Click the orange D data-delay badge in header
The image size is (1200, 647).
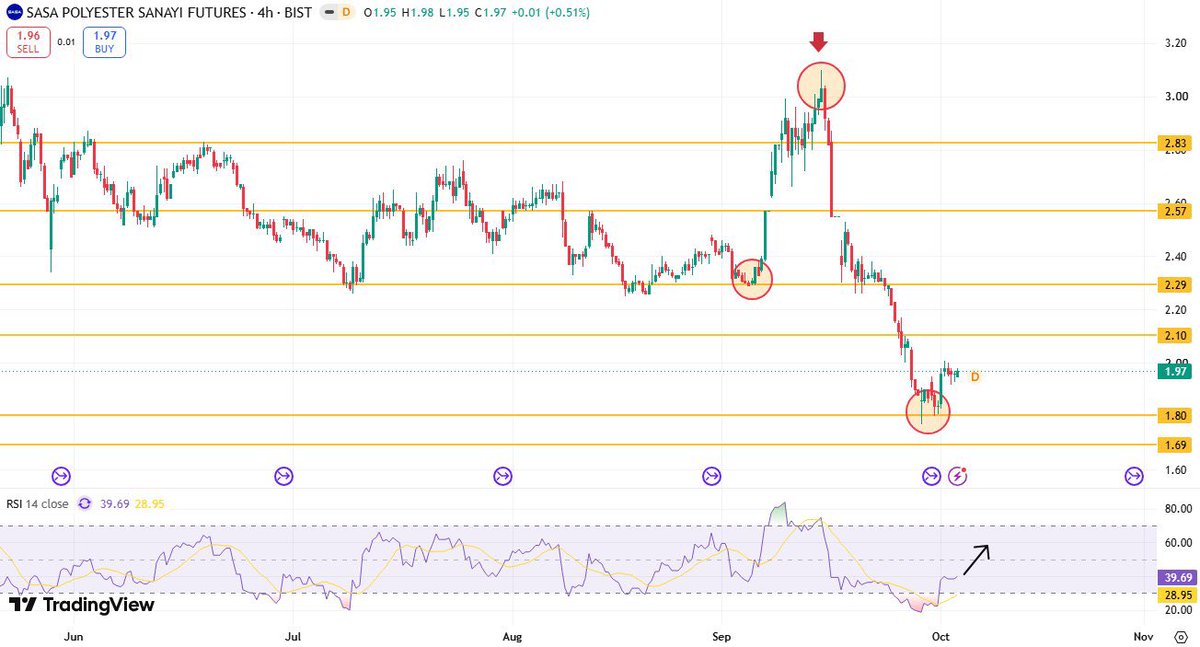[346, 13]
